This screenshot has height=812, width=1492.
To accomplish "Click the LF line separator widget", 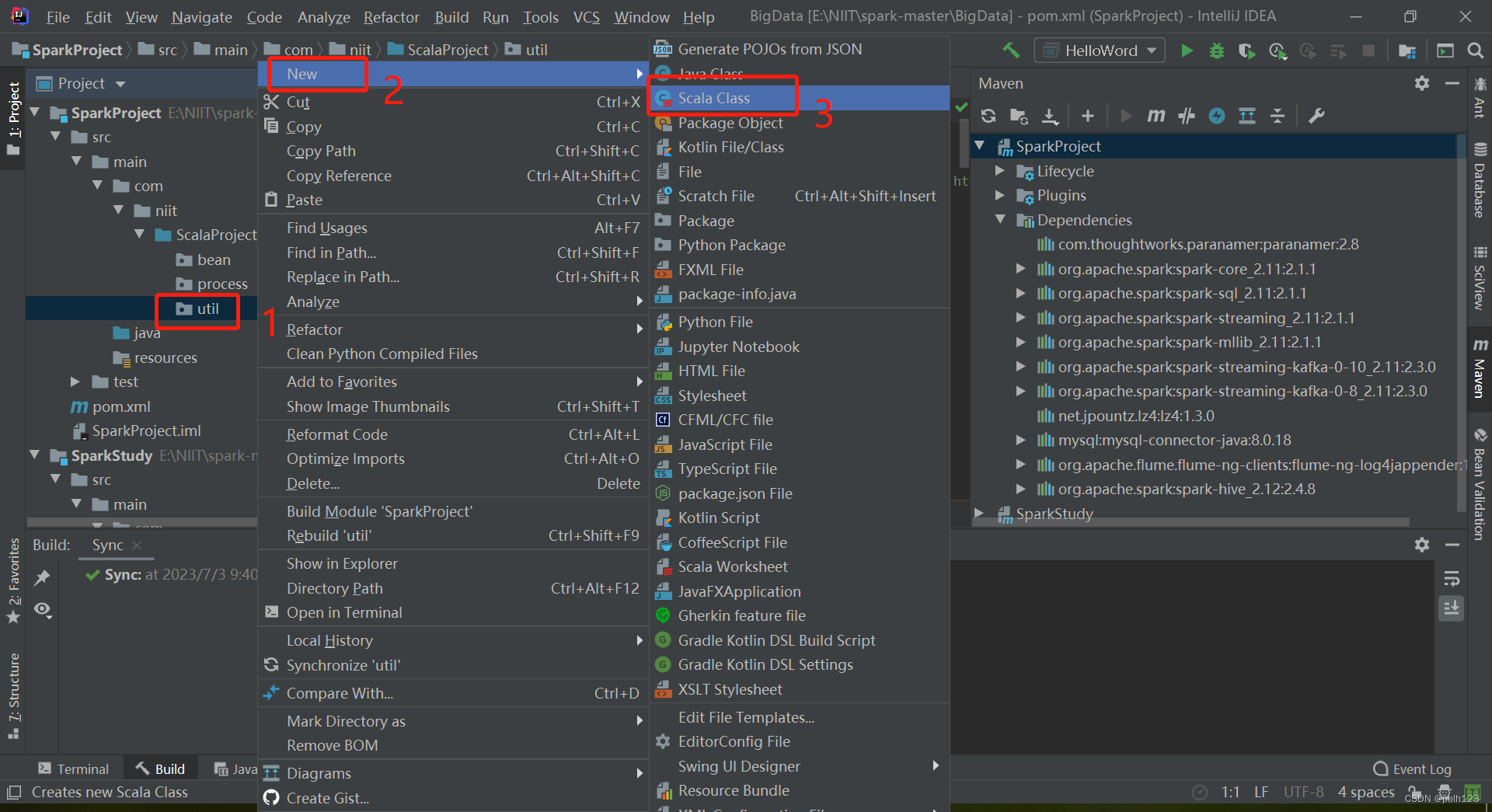I will pyautogui.click(x=1261, y=793).
